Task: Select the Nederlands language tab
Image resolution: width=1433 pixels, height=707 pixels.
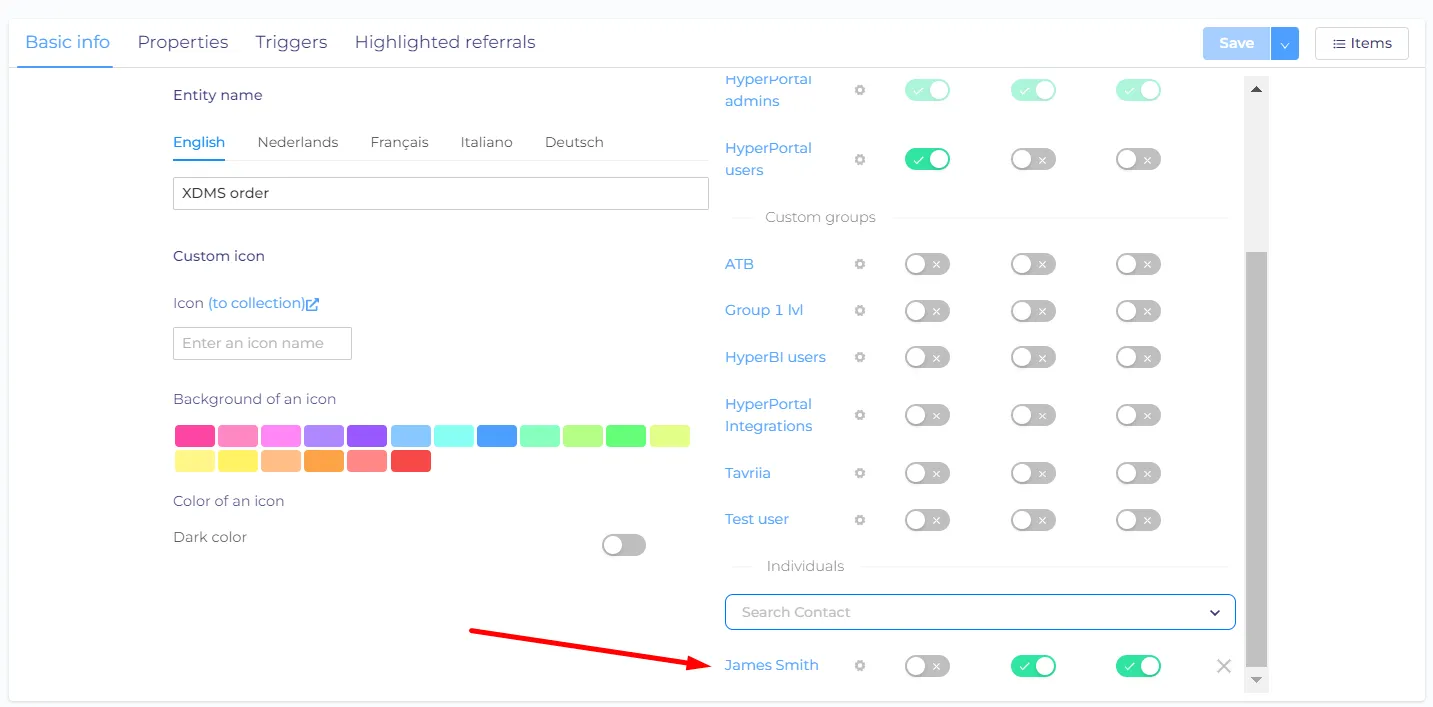Action: [x=298, y=142]
